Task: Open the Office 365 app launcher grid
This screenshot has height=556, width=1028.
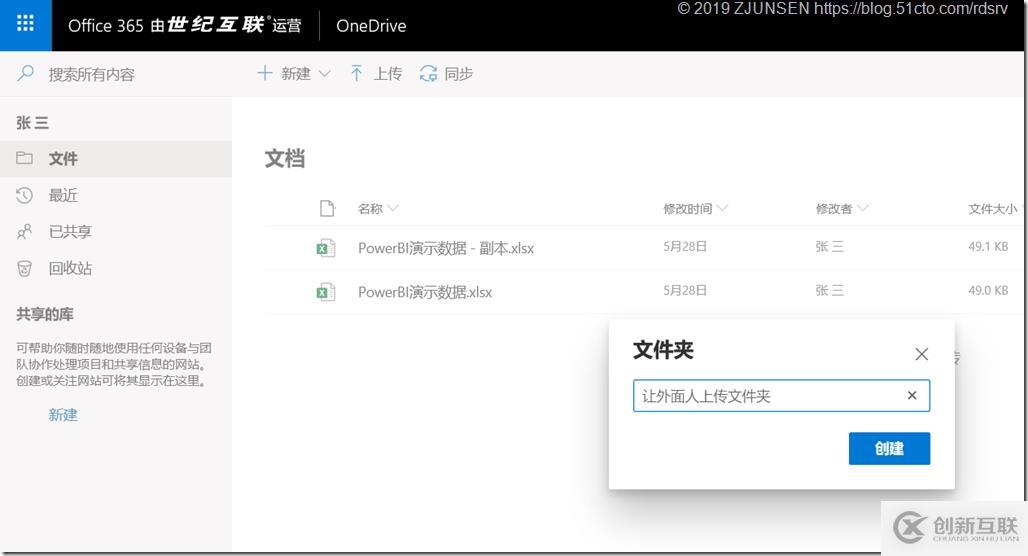Action: coord(26,25)
